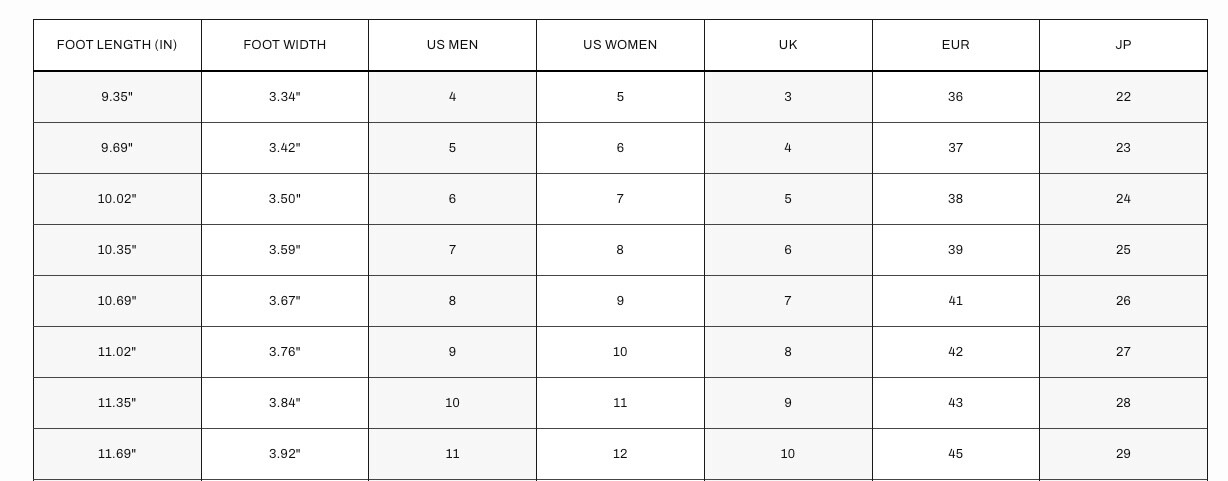Select JP size 27 cell
Viewport: 1228px width, 481px height.
(1123, 352)
